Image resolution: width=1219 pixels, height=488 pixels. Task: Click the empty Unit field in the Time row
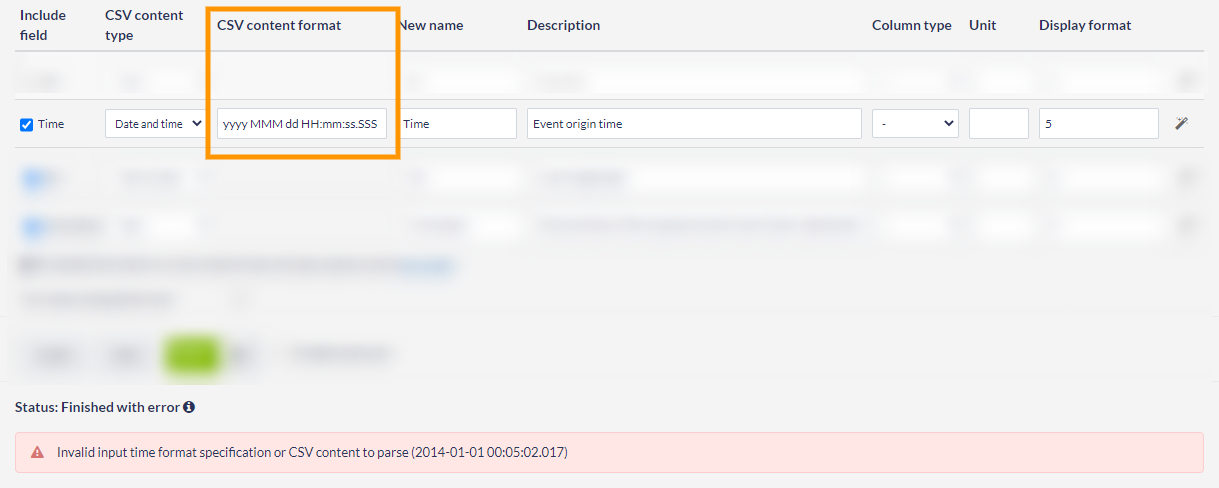coord(998,124)
